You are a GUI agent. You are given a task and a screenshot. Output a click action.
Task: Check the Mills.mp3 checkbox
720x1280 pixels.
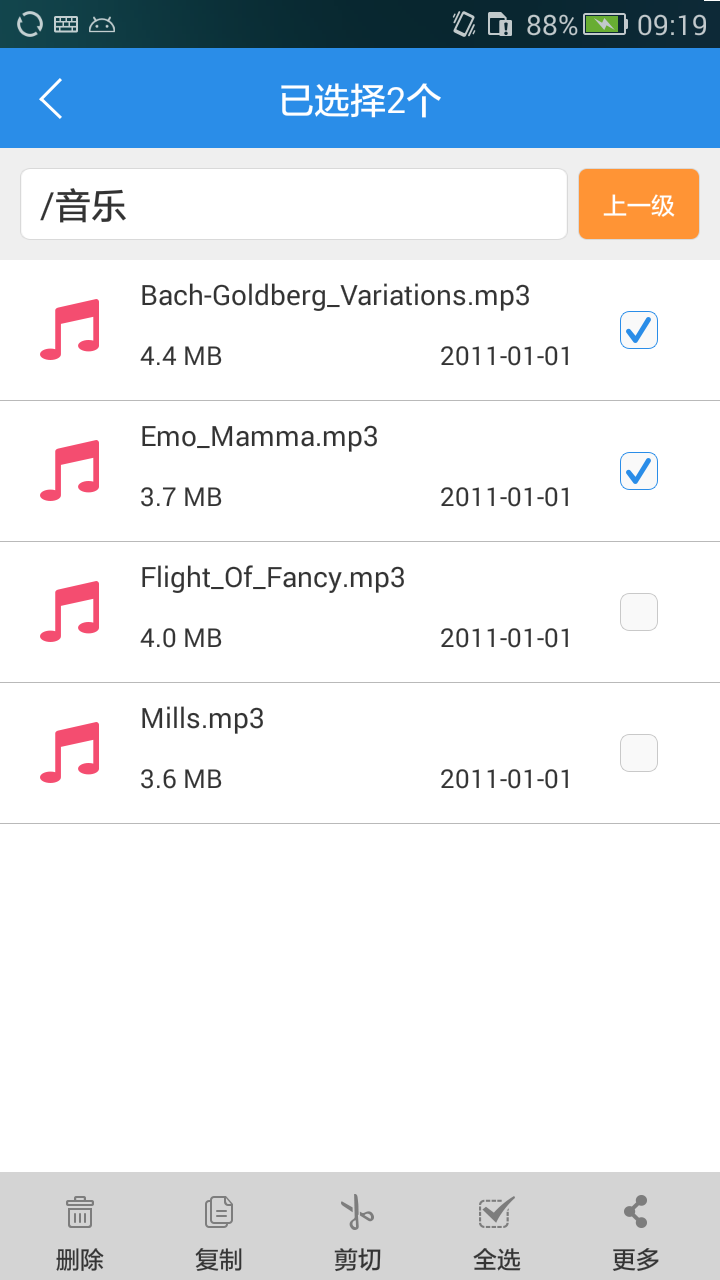click(639, 753)
